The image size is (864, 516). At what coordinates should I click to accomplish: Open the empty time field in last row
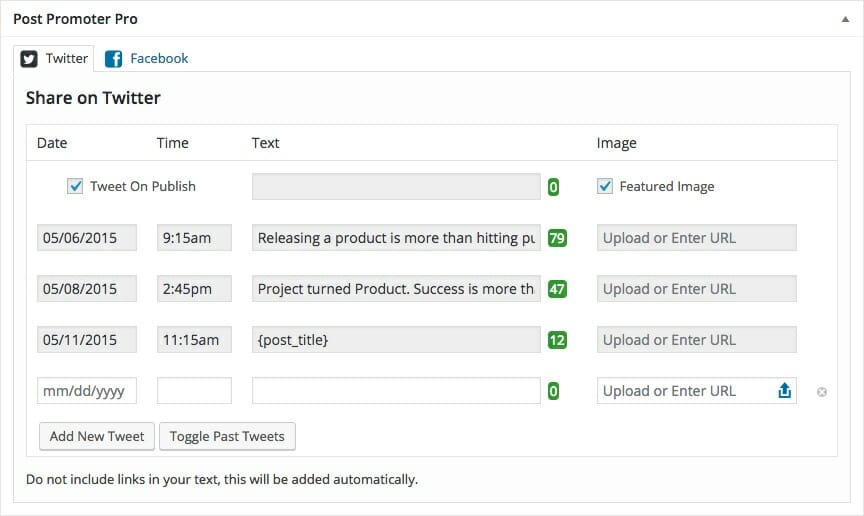tap(194, 391)
